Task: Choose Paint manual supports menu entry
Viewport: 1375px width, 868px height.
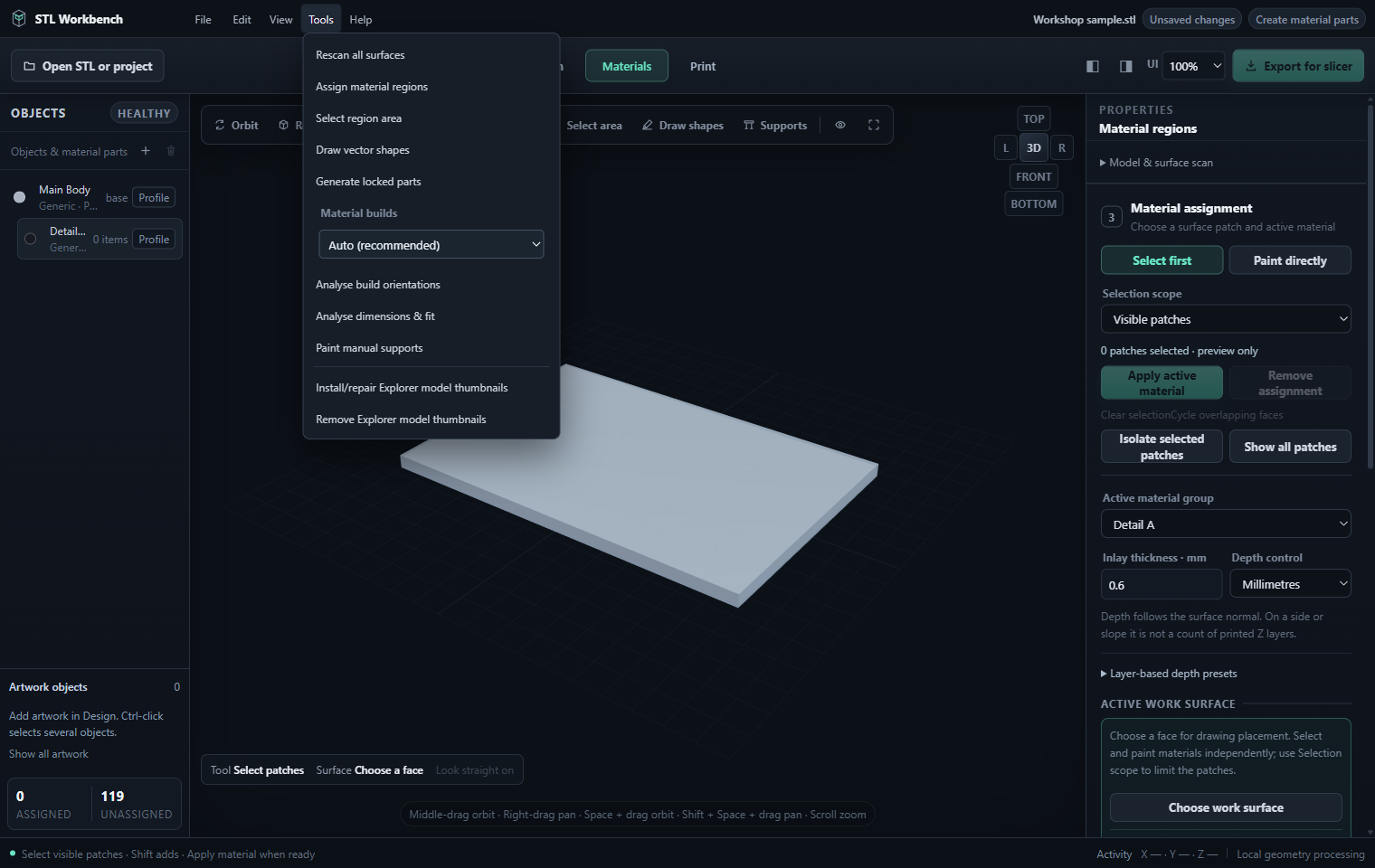Action: pos(431,348)
